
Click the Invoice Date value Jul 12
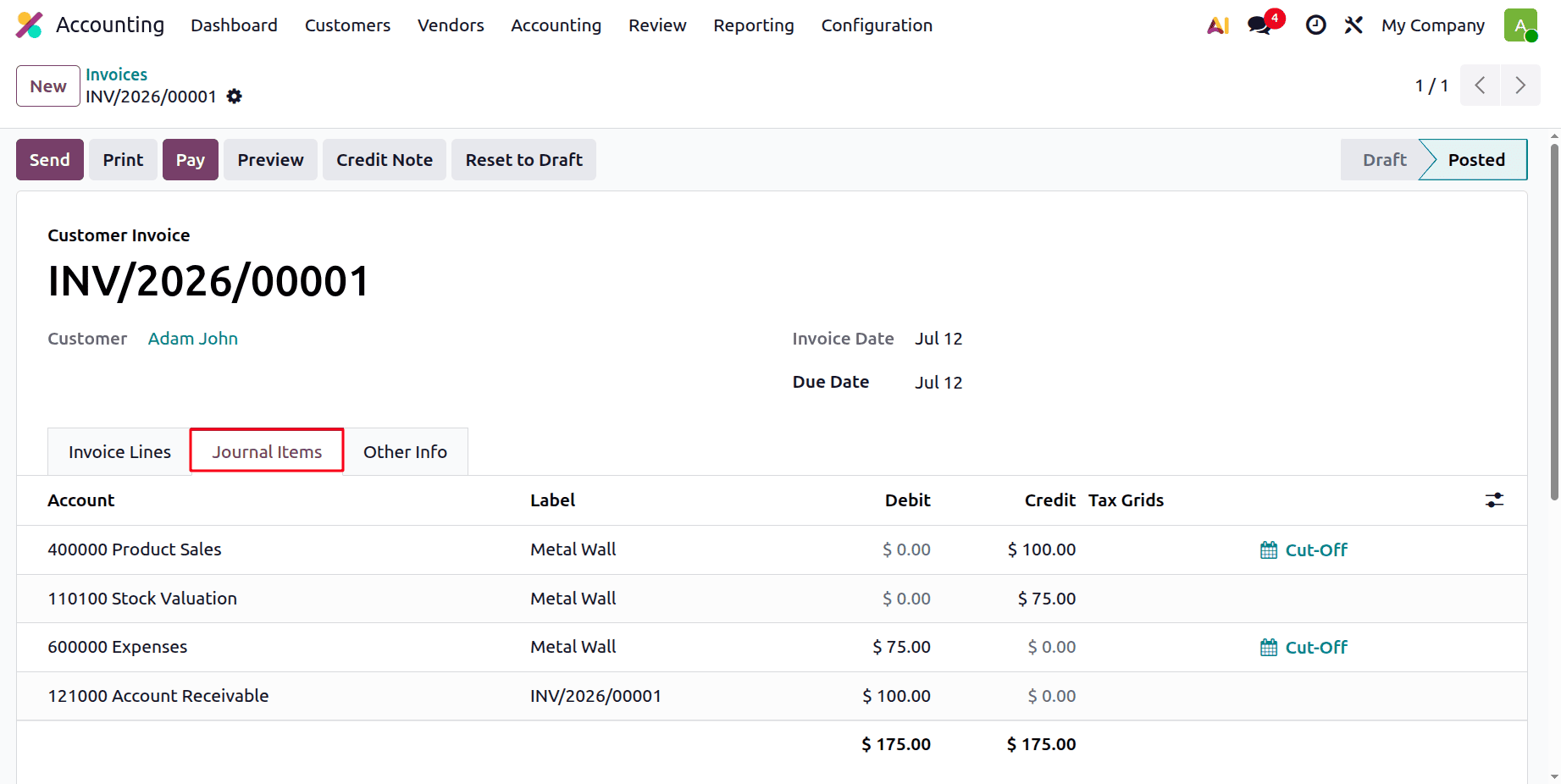pos(938,339)
